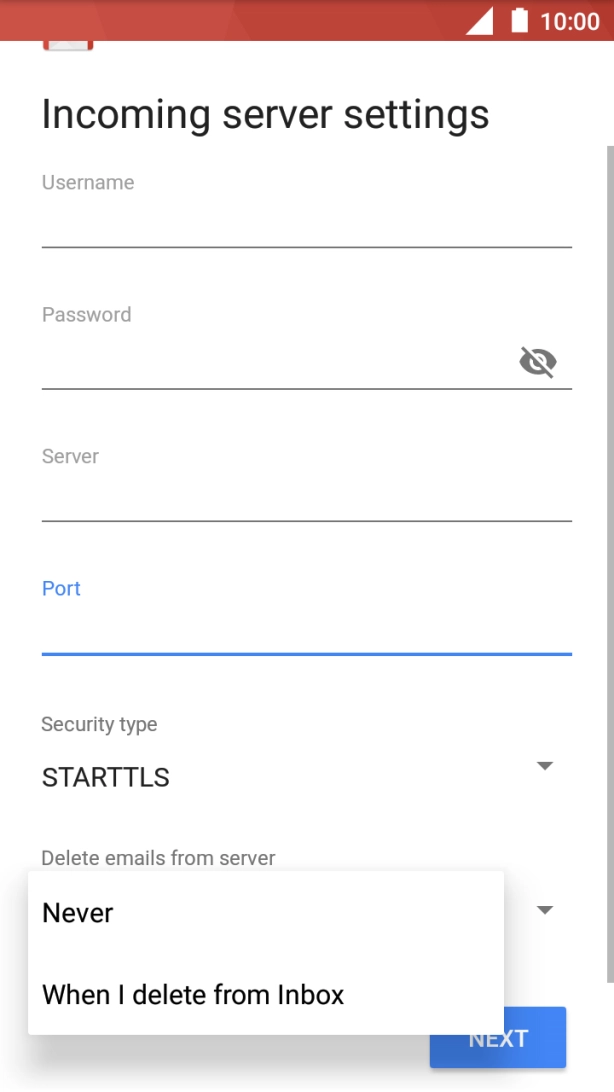Click the email app icon at top left
Image resolution: width=614 pixels, height=1092 pixels.
click(x=67, y=42)
